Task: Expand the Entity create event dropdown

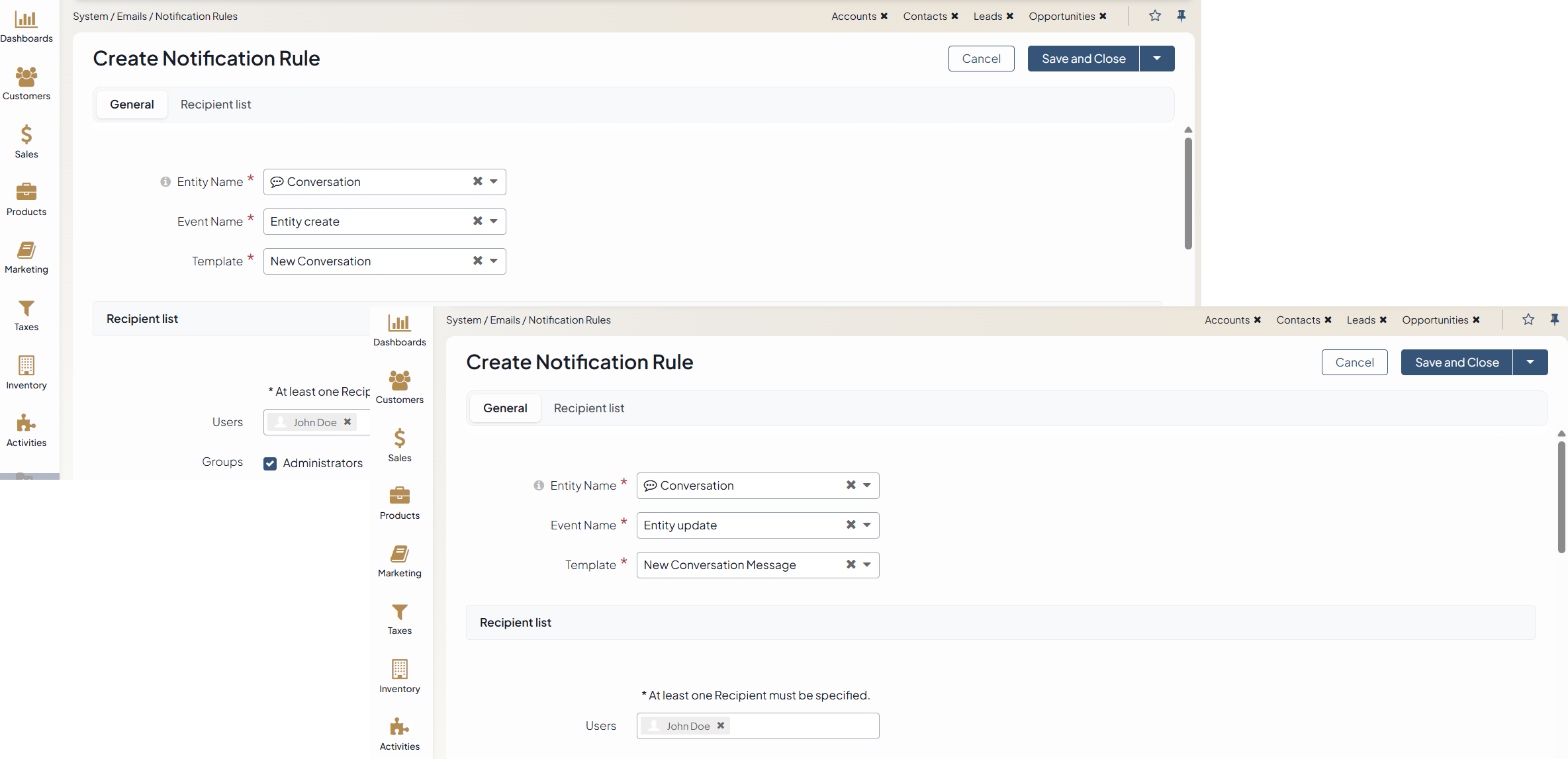Action: pos(494,222)
